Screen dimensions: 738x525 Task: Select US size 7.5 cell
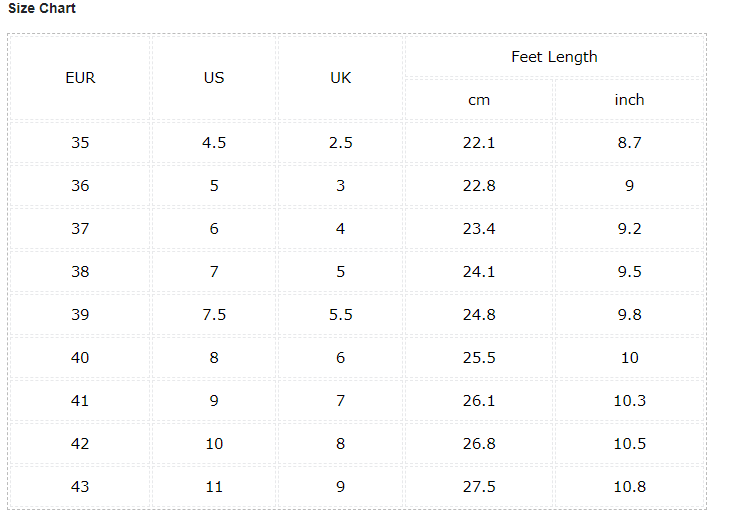(214, 315)
